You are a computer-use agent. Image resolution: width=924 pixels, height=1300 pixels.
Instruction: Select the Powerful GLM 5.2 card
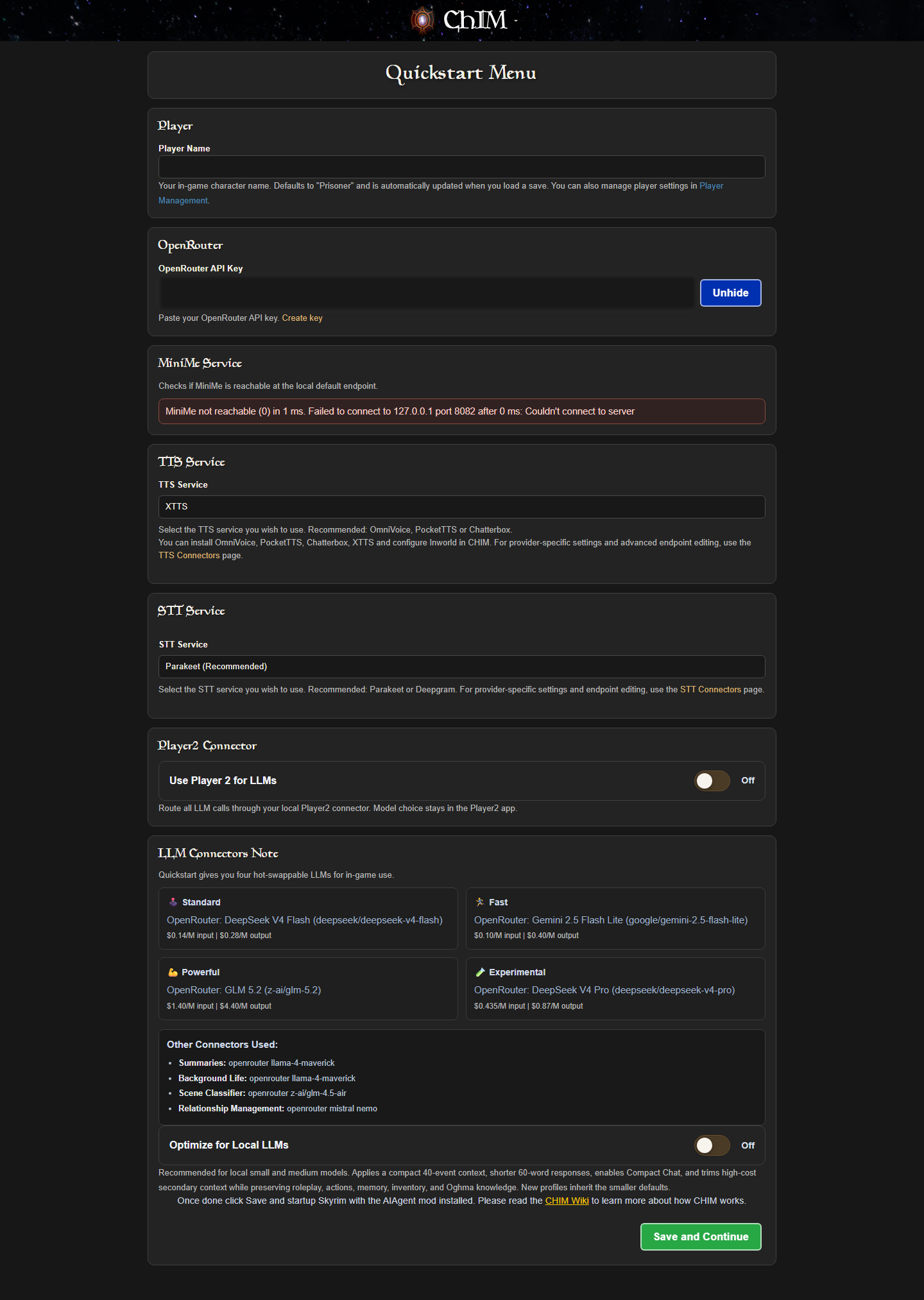308,988
